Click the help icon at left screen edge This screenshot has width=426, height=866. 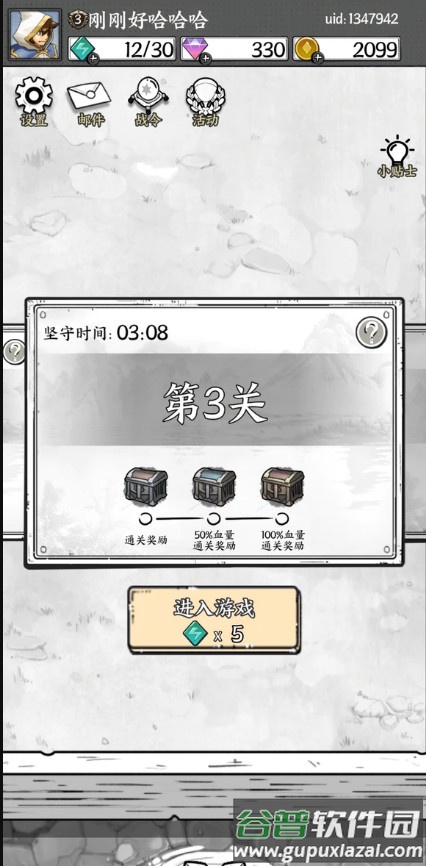tap(13, 352)
